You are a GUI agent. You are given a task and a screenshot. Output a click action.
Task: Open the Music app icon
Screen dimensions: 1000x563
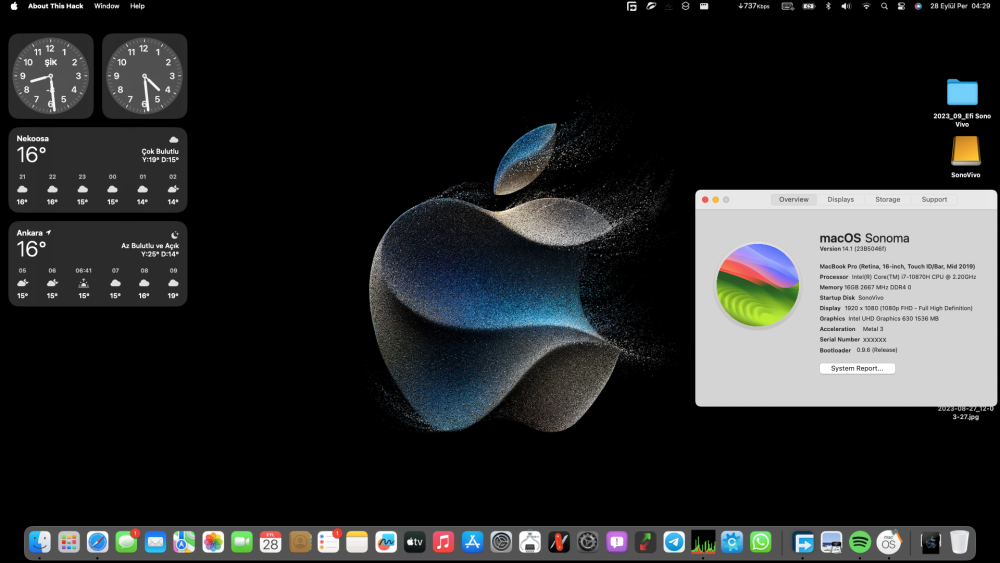click(443, 542)
